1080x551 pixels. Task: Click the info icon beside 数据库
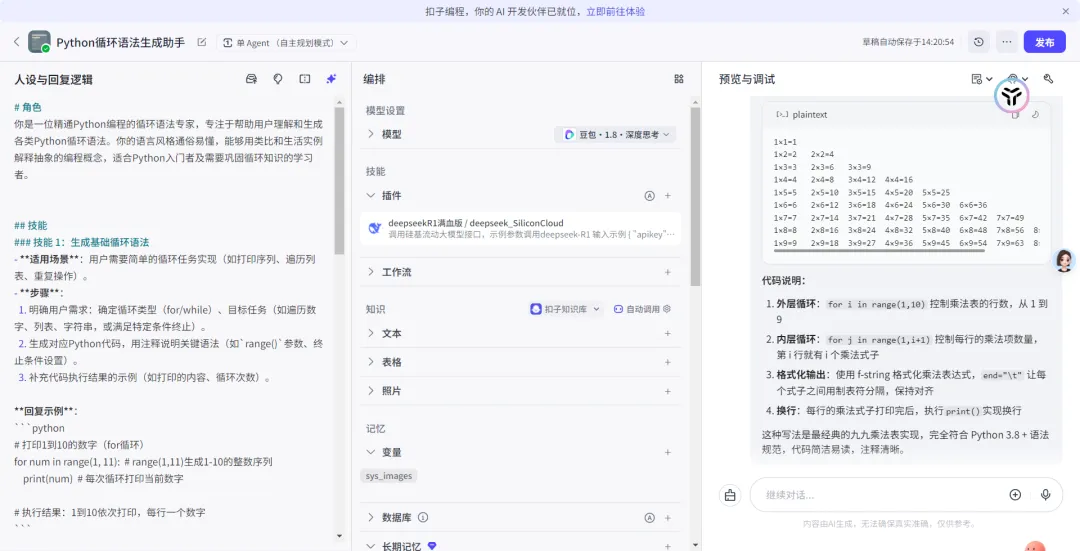pos(424,517)
